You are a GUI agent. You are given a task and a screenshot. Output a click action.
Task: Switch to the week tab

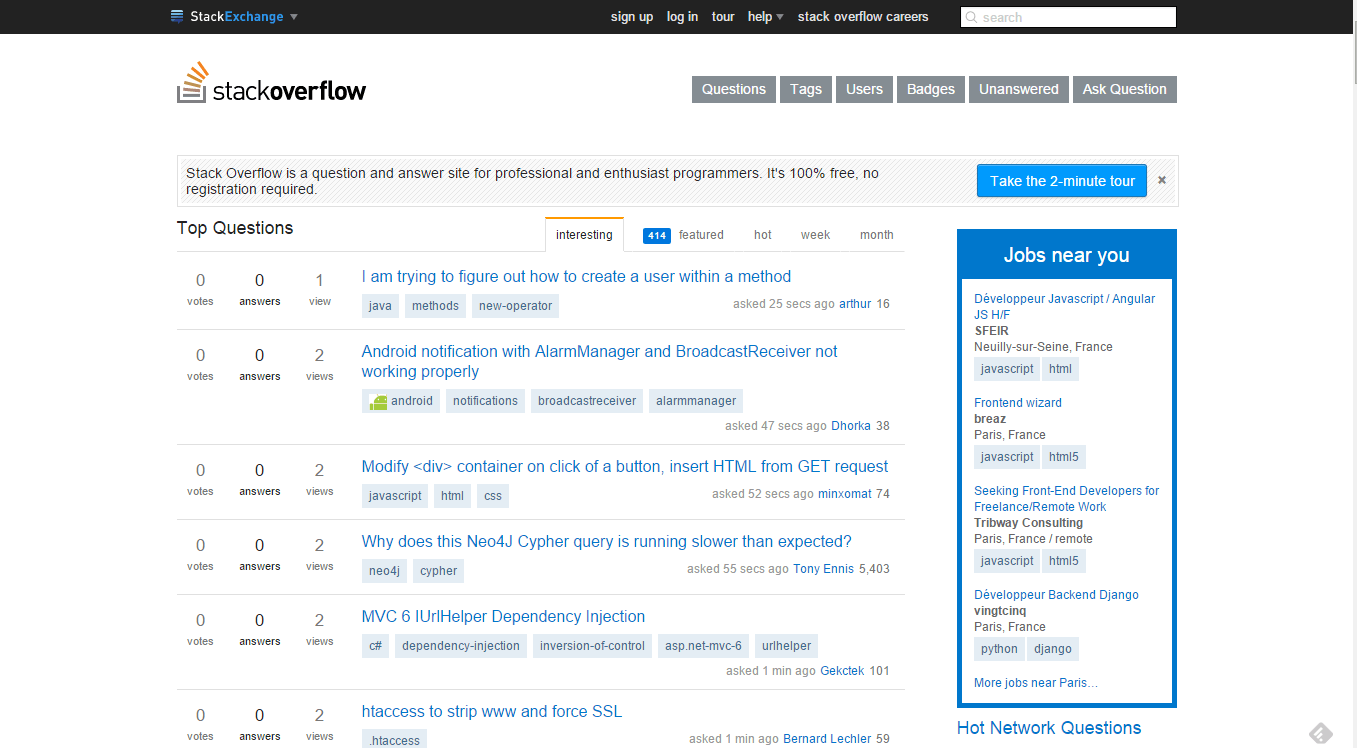tap(815, 235)
